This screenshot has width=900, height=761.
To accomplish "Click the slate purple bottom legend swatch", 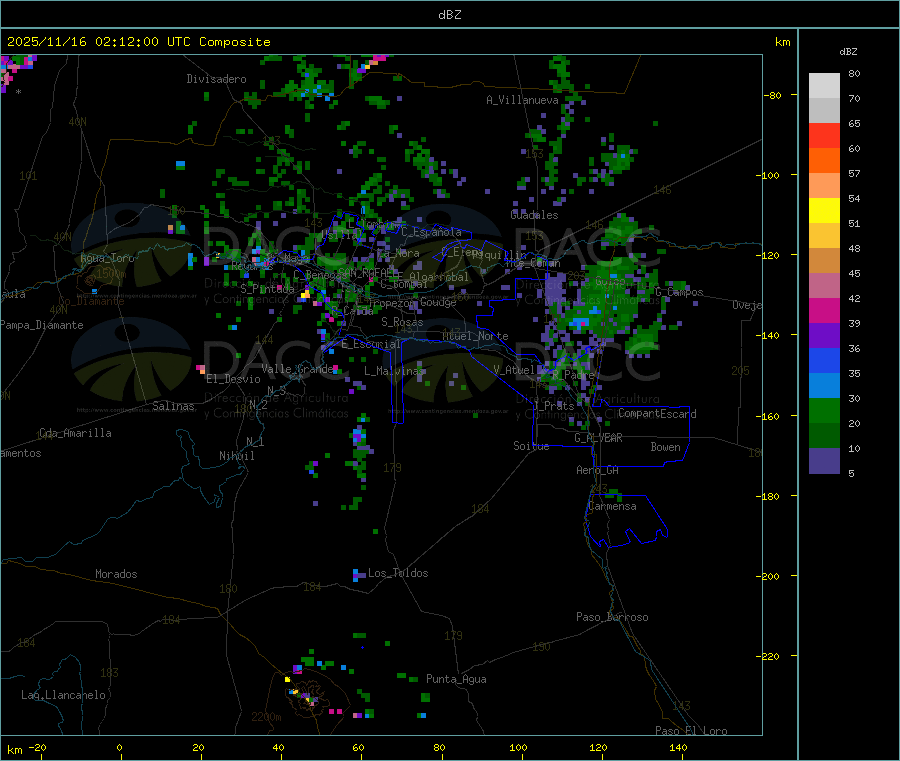I will pyautogui.click(x=824, y=461).
